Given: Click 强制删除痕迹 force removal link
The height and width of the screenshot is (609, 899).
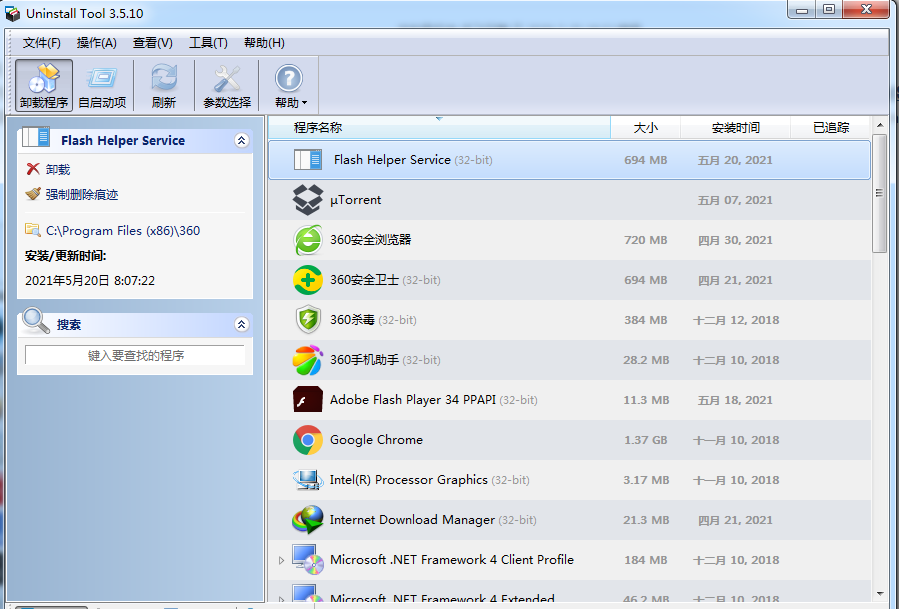Looking at the screenshot, I should coord(82,194).
